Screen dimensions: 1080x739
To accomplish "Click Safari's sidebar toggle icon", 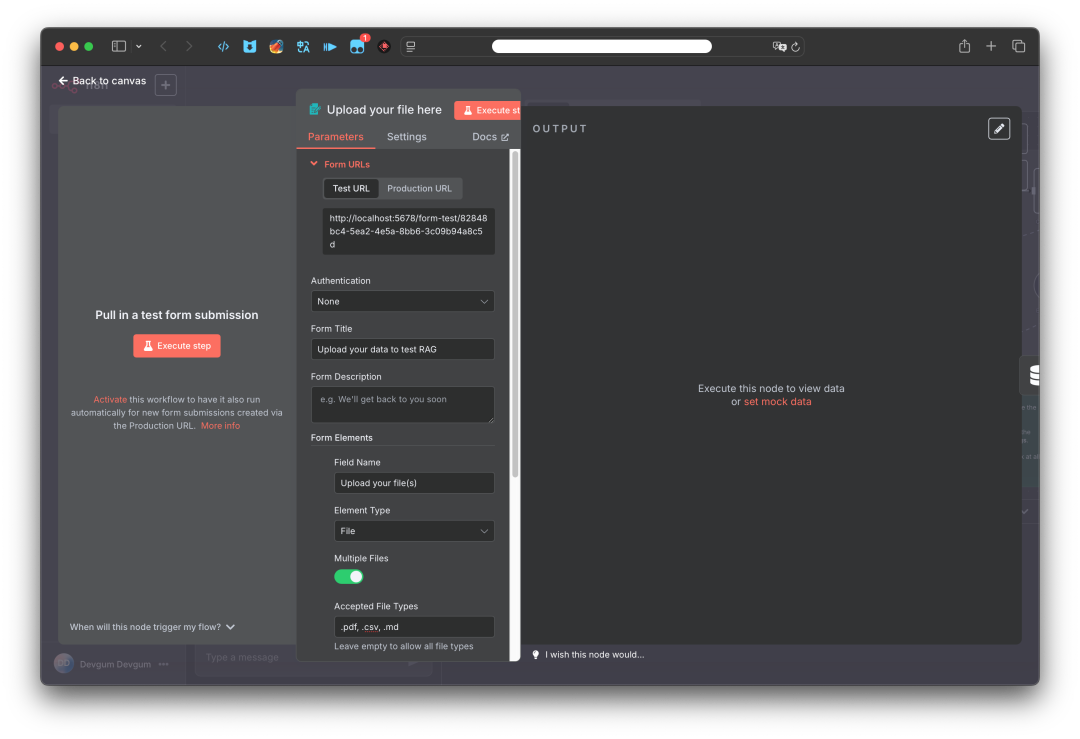I will pyautogui.click(x=119, y=46).
